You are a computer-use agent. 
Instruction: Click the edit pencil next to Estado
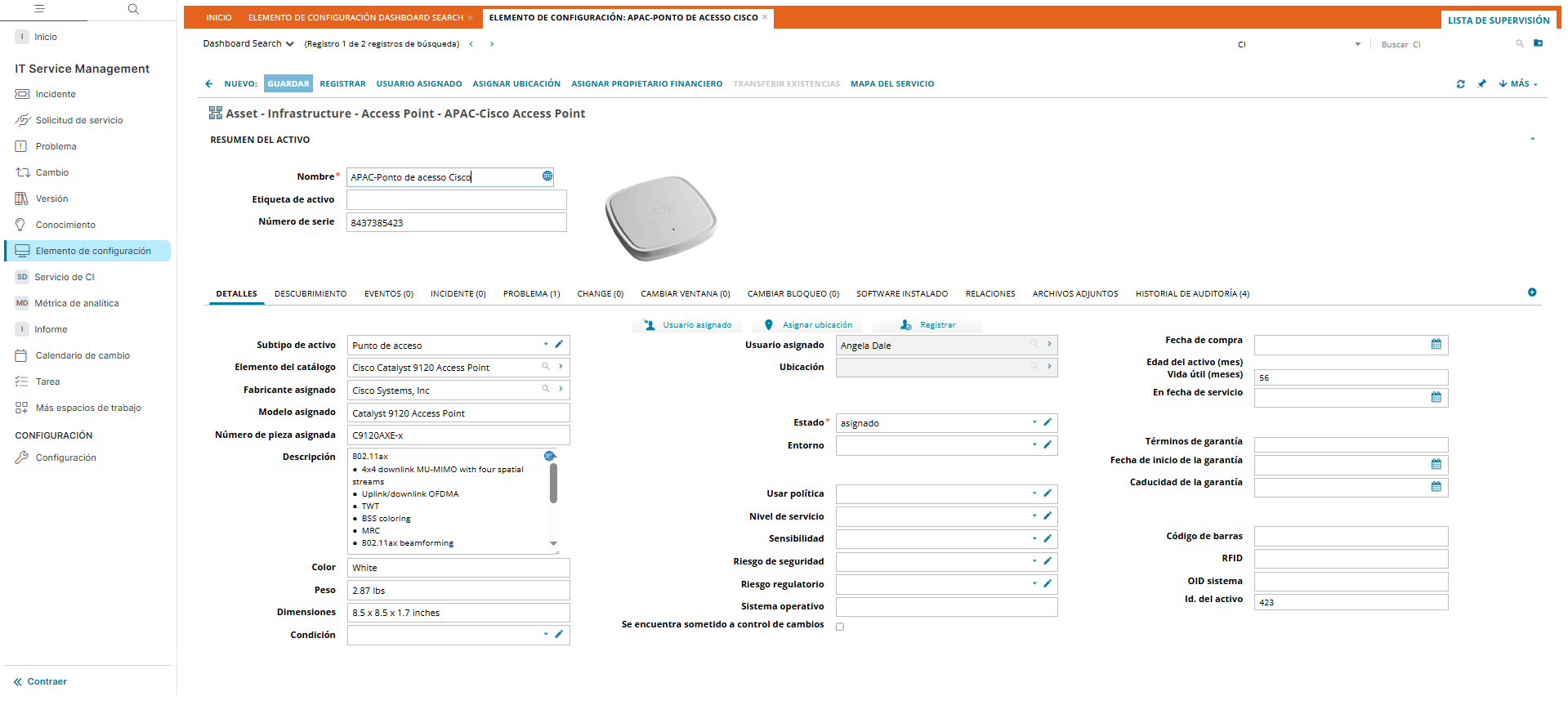[x=1047, y=422]
